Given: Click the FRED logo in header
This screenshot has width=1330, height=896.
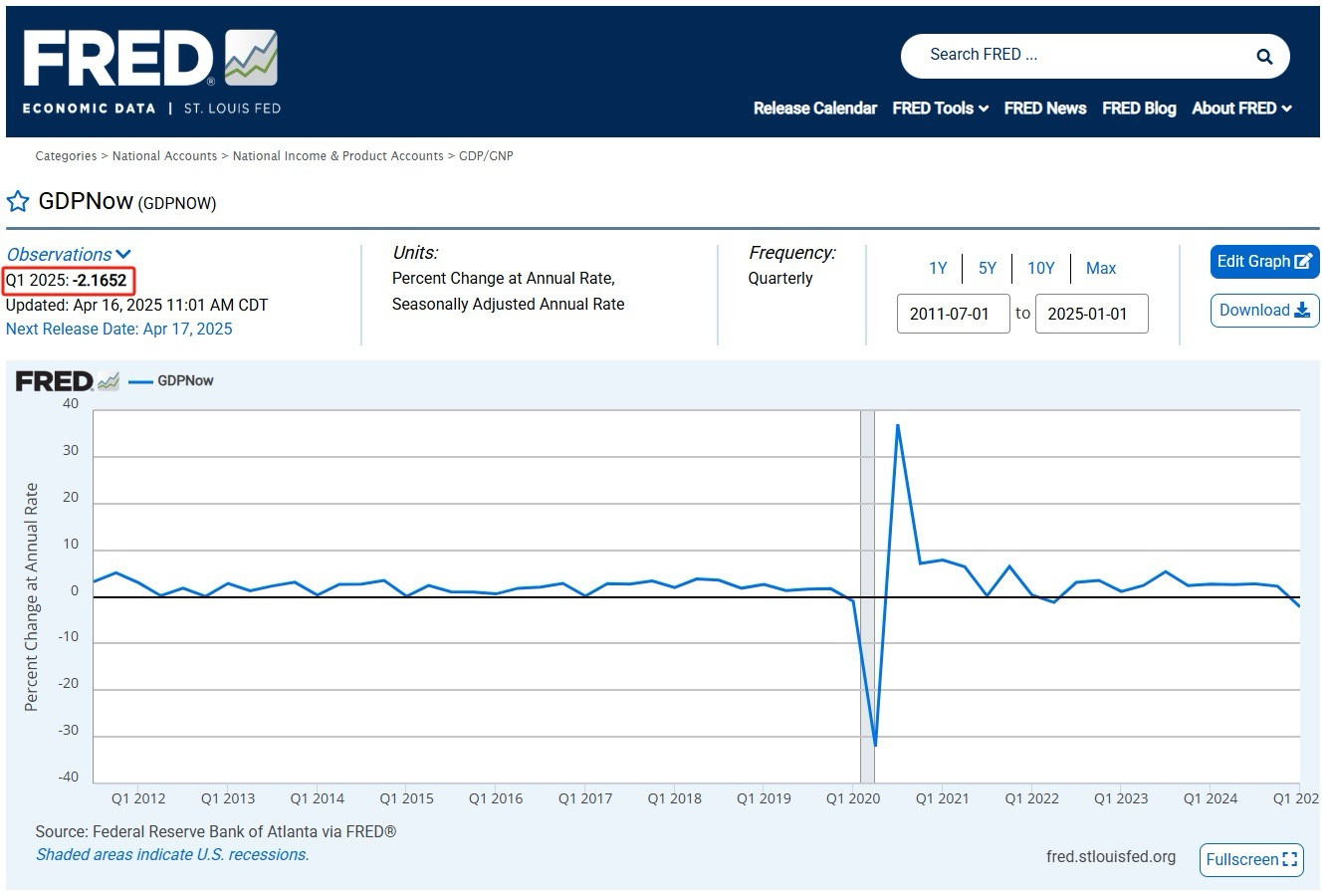Looking at the screenshot, I should tap(151, 71).
